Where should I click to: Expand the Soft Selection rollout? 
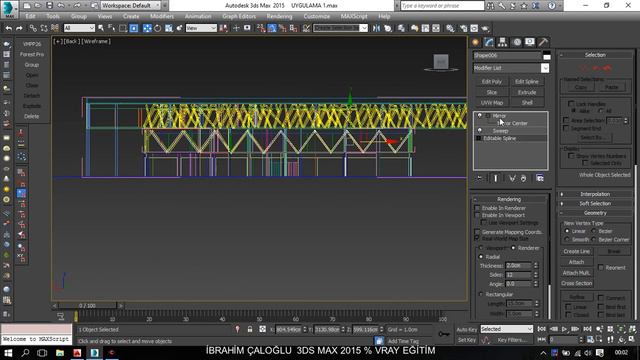click(x=595, y=204)
